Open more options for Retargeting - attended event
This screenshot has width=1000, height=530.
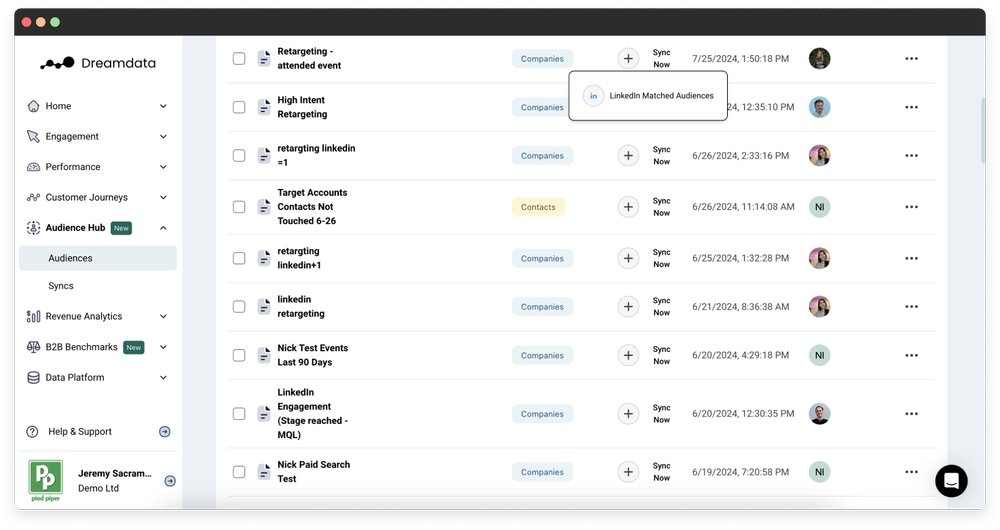coord(911,59)
